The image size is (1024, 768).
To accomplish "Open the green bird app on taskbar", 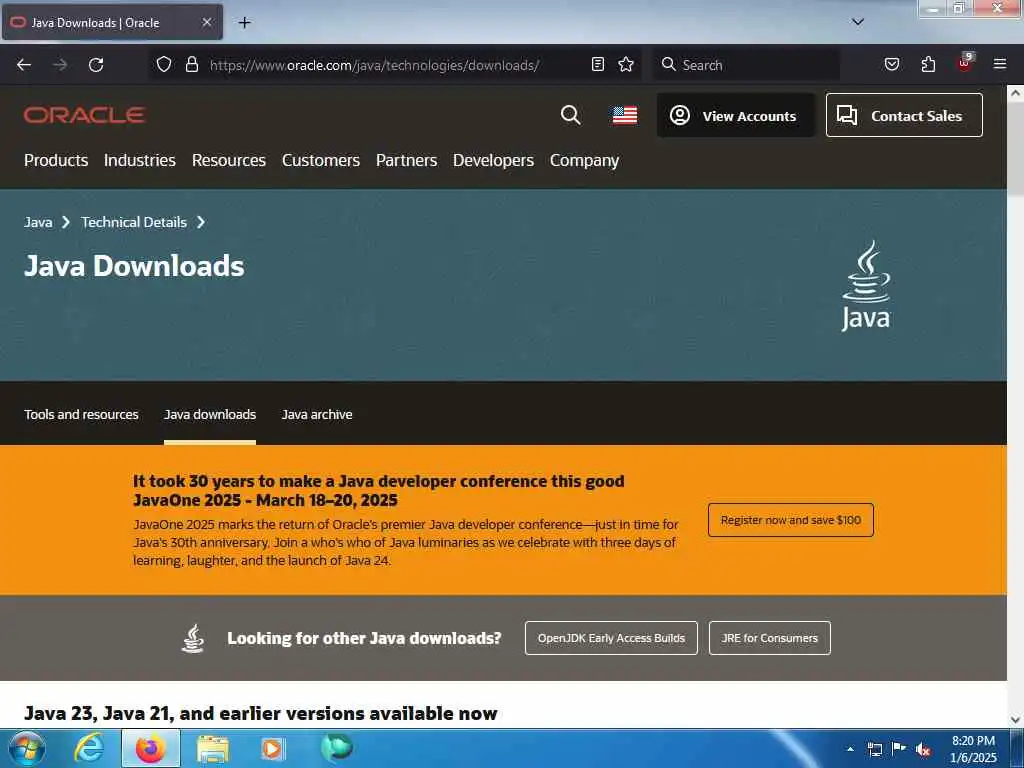I will [336, 748].
